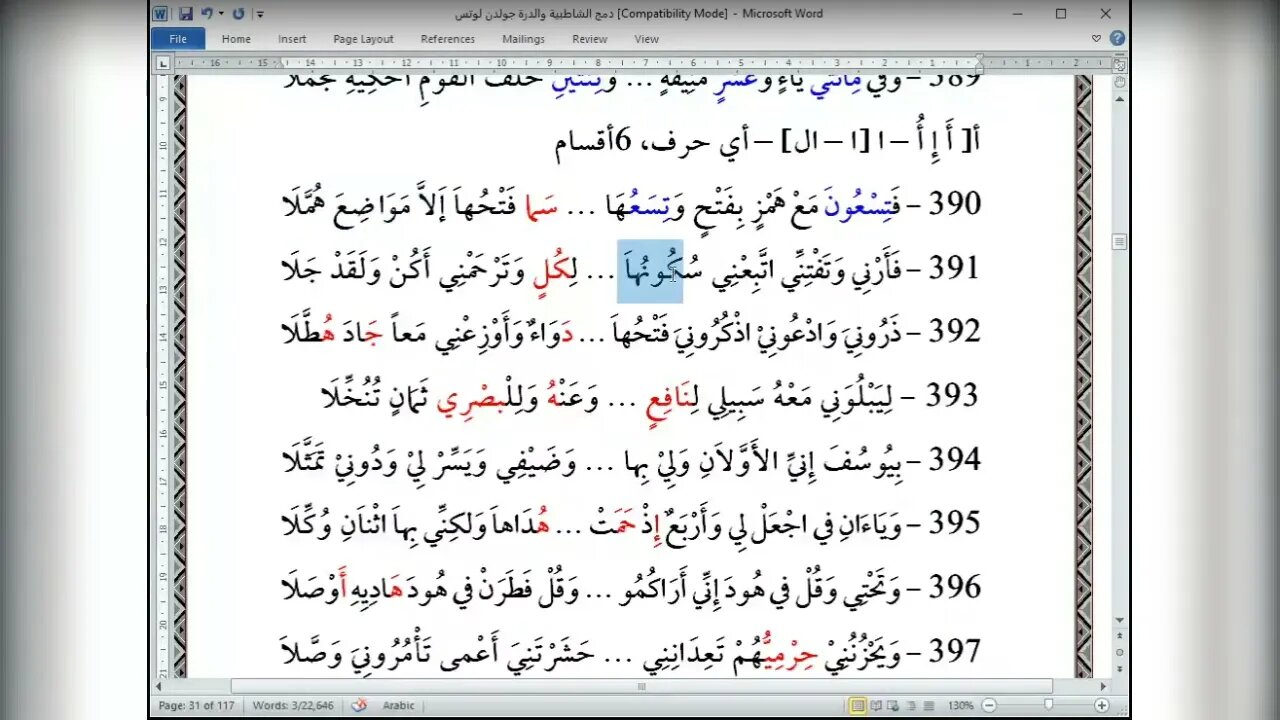Click the highlighted word in verse 391
The height and width of the screenshot is (720, 1280).
(x=650, y=270)
